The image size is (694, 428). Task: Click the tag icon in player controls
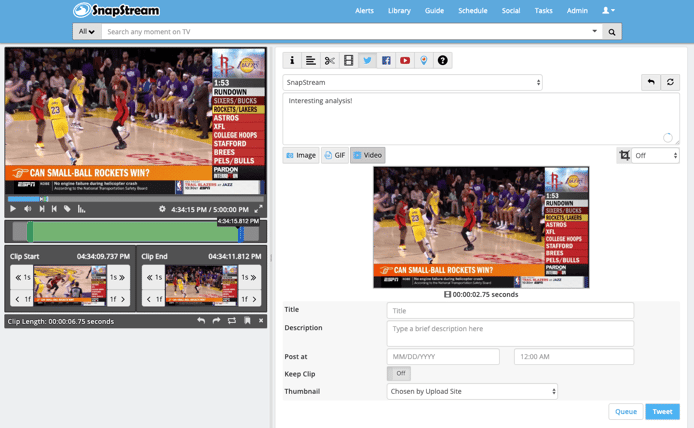67,209
